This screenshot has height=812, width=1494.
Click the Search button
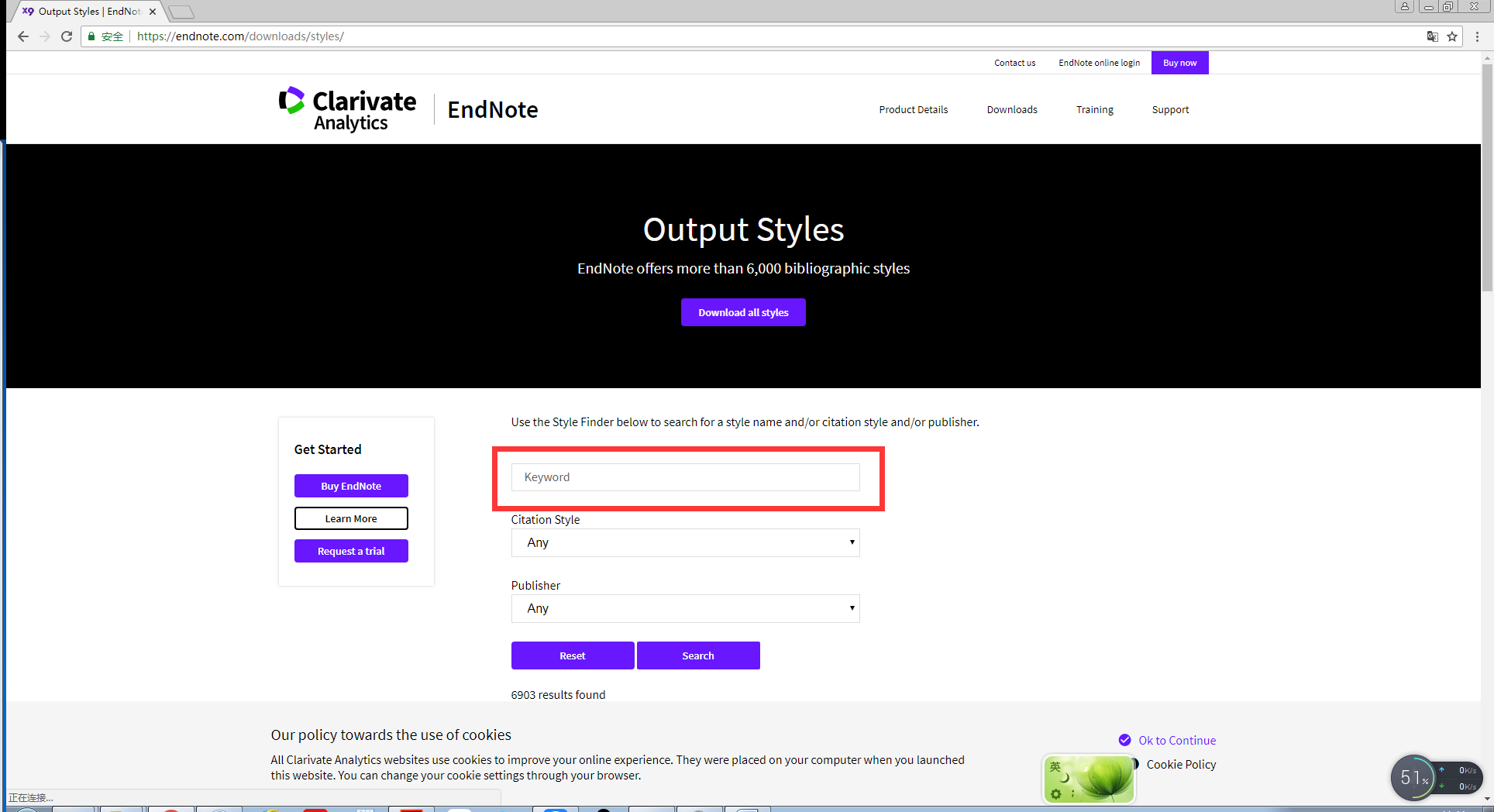pos(698,655)
